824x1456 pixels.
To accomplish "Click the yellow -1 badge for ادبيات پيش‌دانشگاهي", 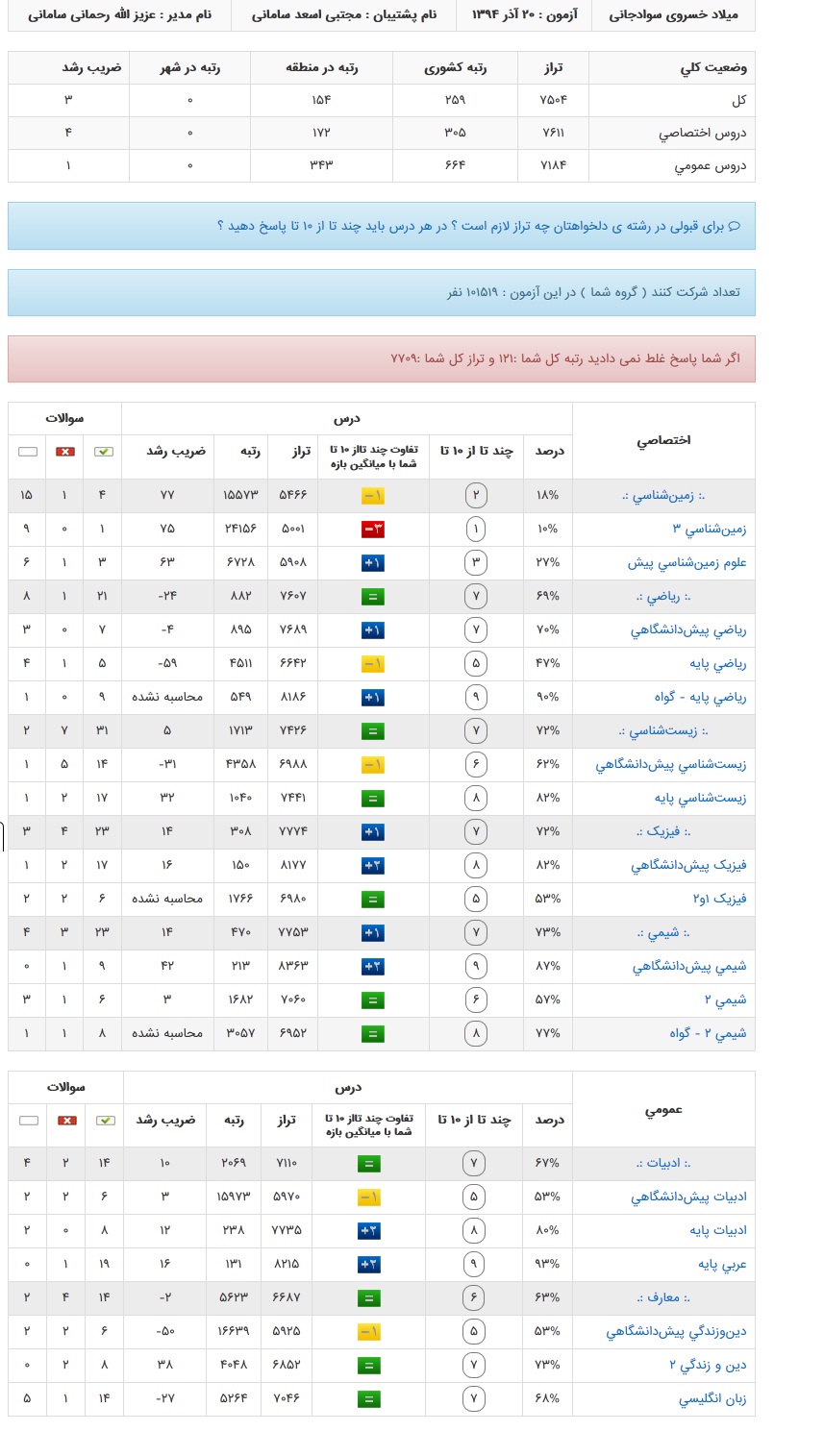I will (x=369, y=1197).
